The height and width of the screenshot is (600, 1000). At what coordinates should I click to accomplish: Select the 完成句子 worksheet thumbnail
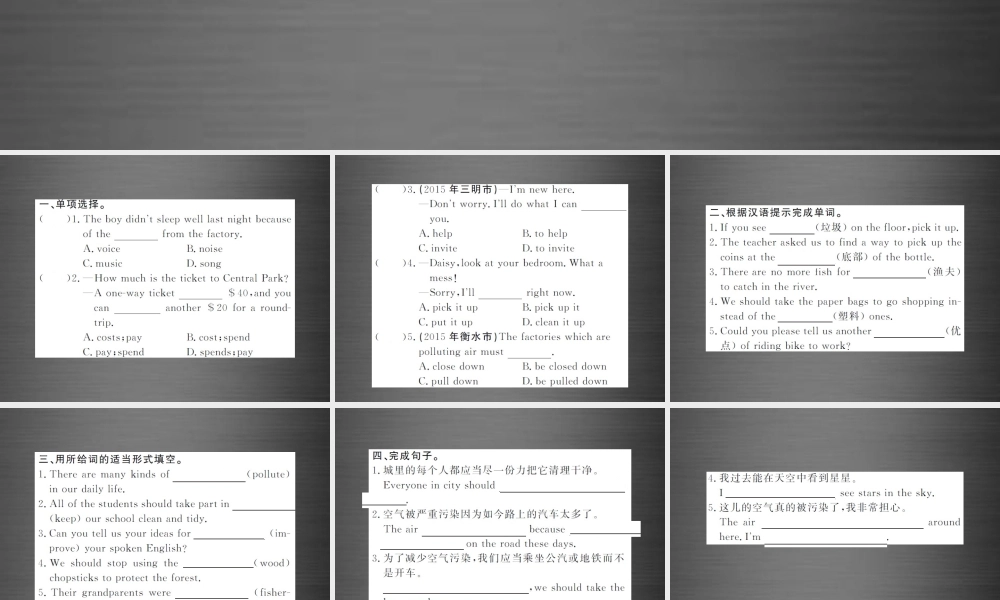click(x=500, y=505)
